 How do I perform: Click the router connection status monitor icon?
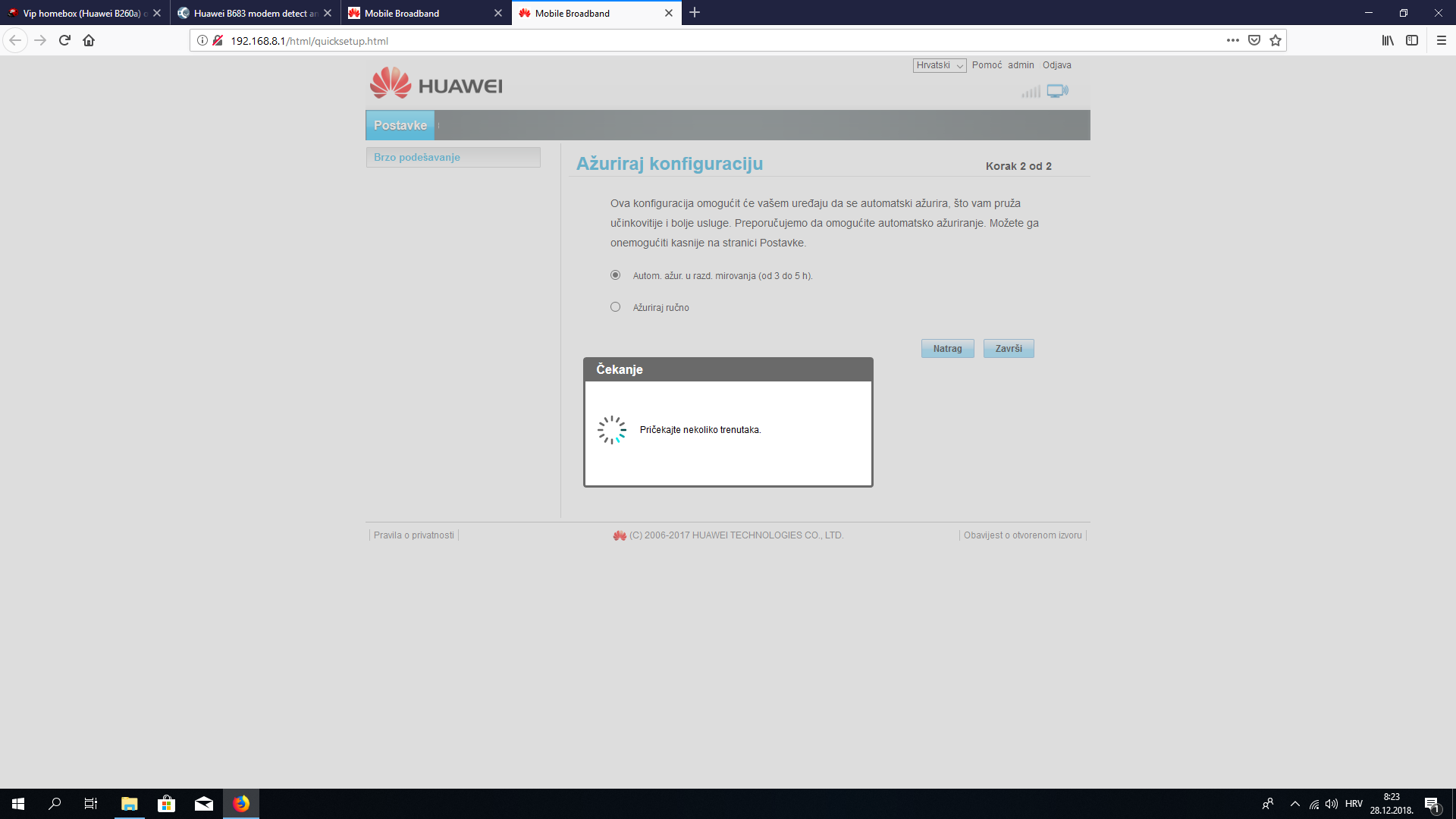pyautogui.click(x=1057, y=91)
